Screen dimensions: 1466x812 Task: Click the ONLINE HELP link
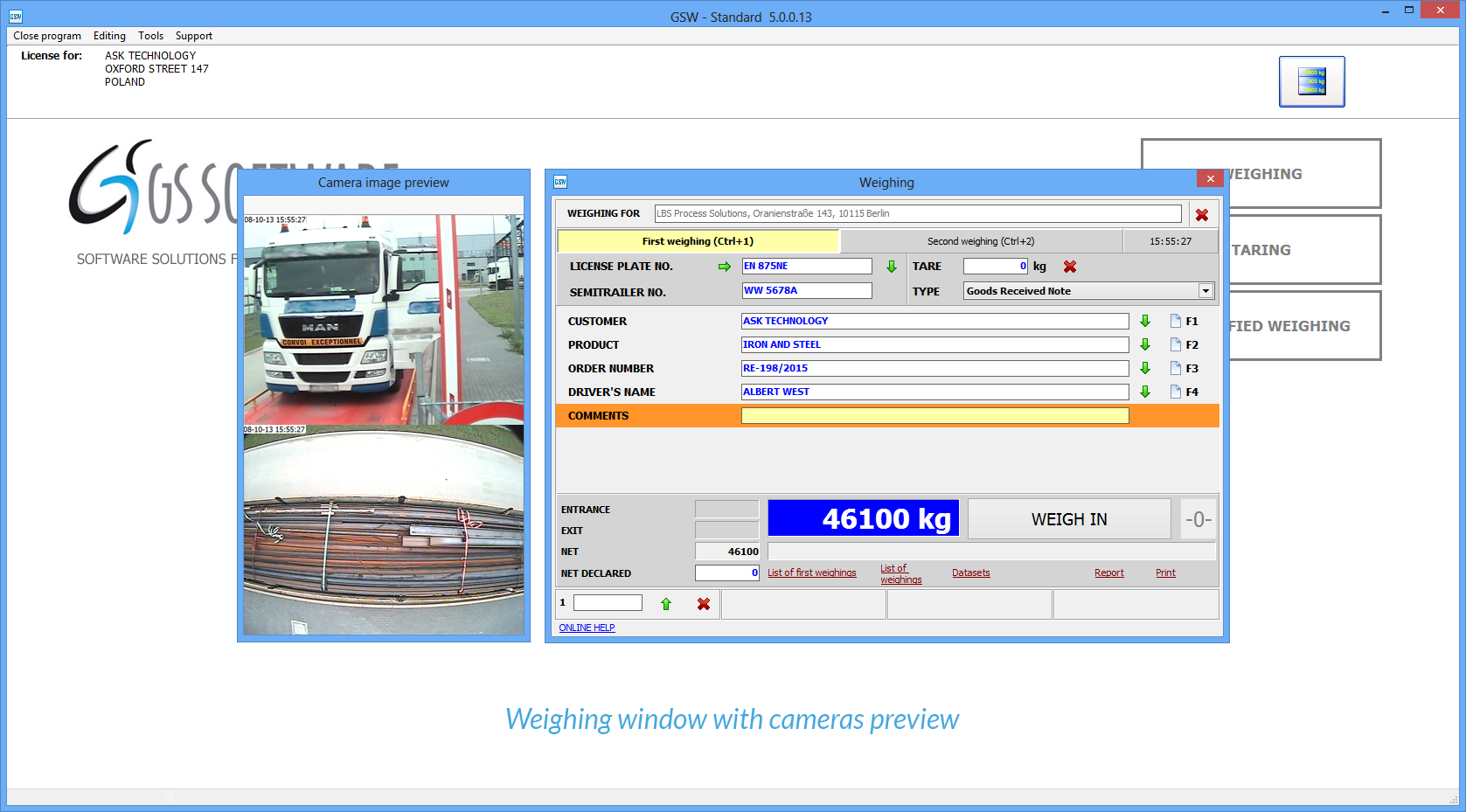tap(587, 628)
